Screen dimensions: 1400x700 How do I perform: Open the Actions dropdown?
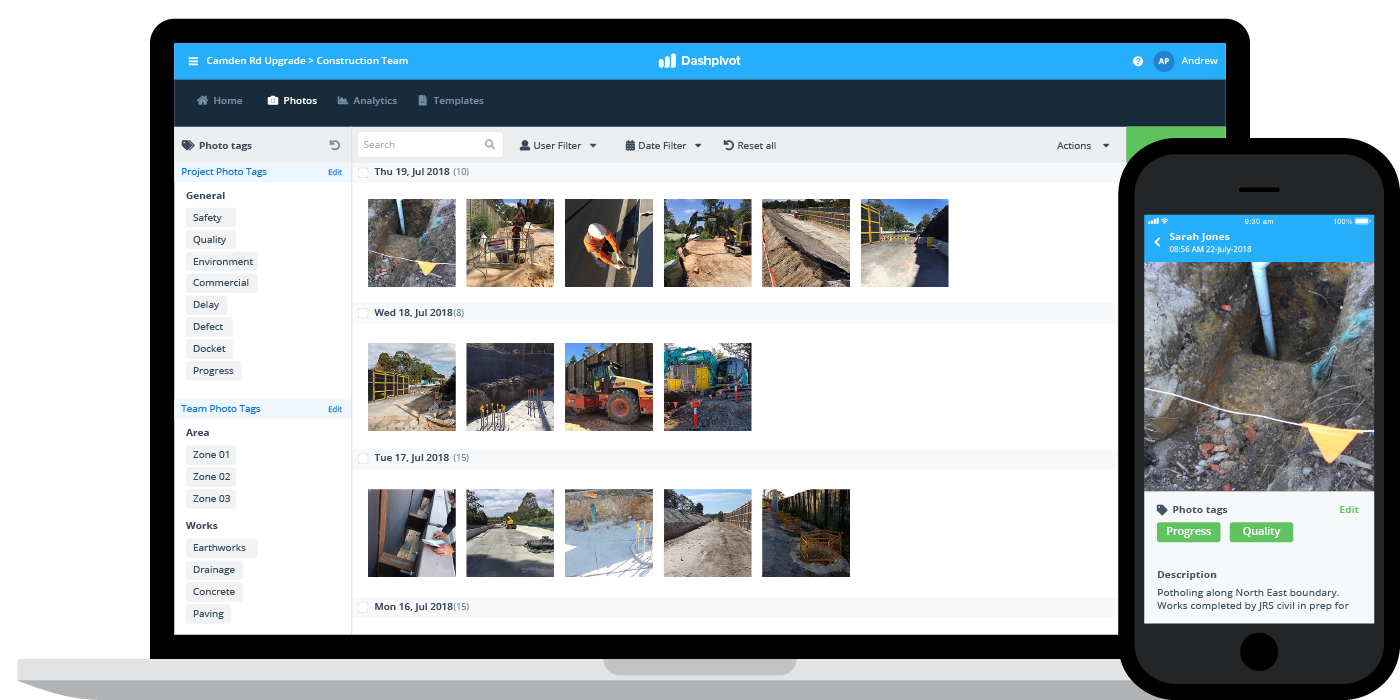coord(1083,145)
